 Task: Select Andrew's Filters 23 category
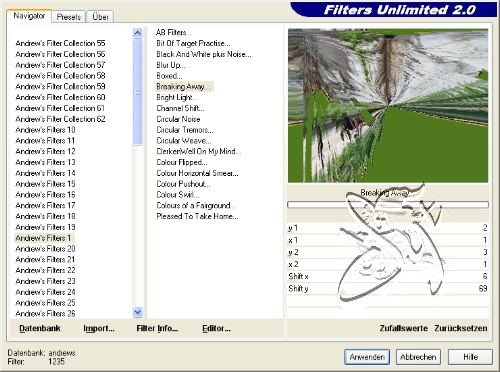tap(45, 281)
